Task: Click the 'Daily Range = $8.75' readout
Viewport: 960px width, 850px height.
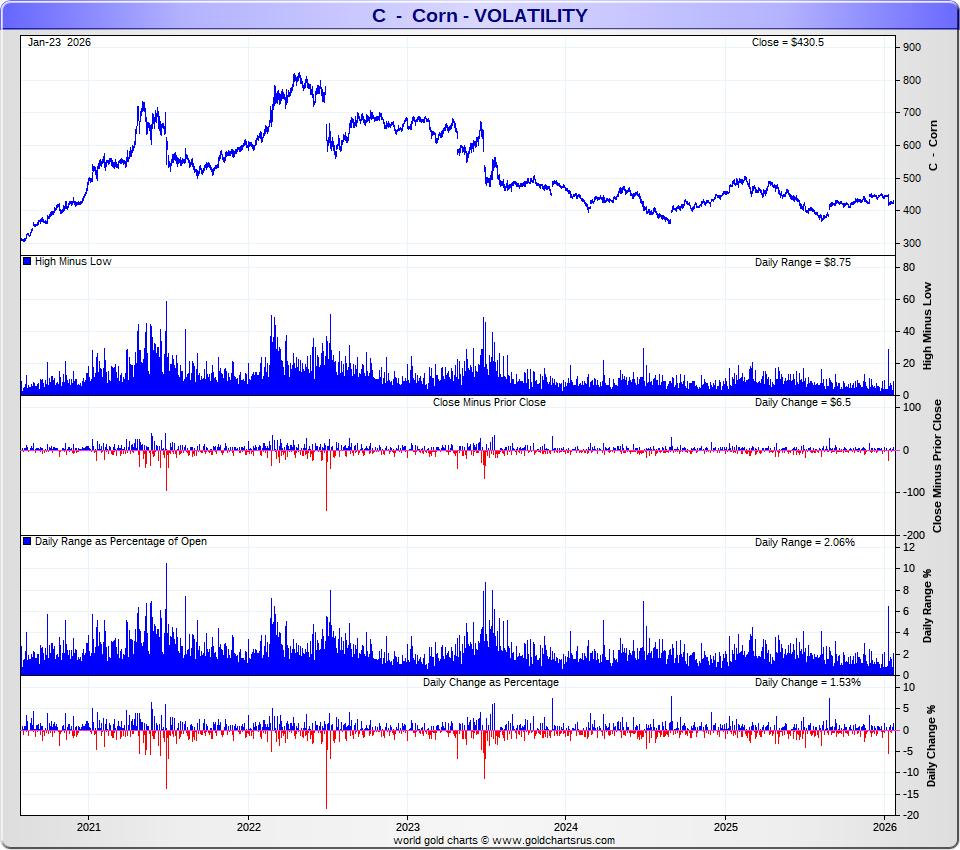Action: (x=802, y=262)
